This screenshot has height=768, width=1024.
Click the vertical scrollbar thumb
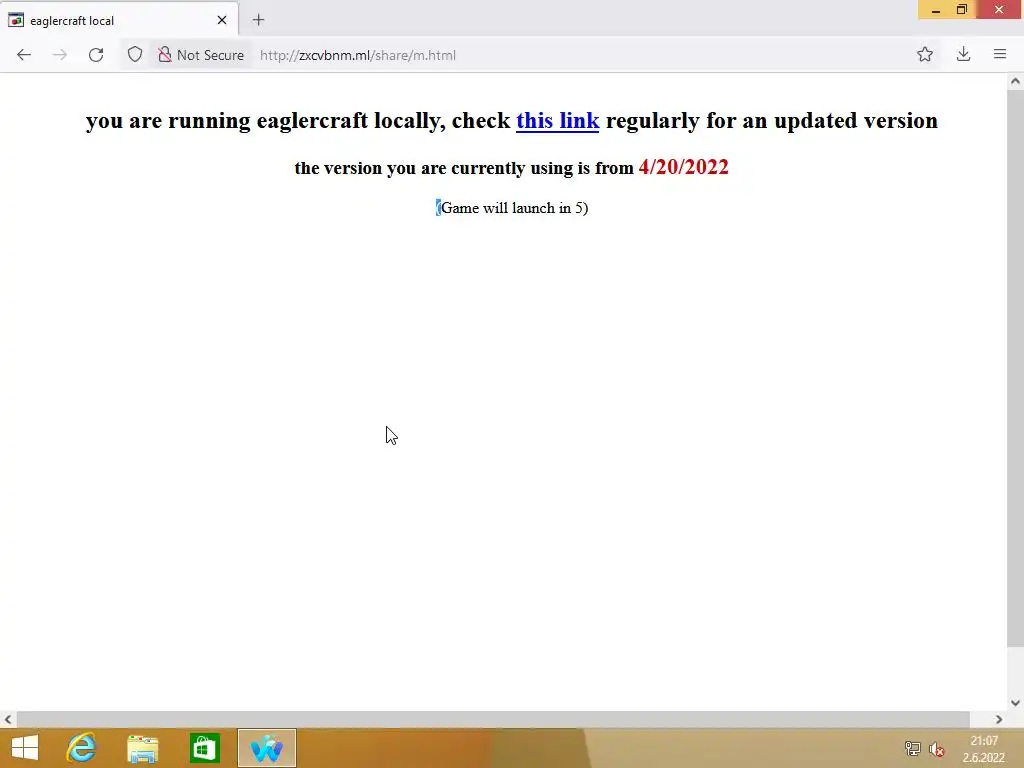pyautogui.click(x=1015, y=369)
